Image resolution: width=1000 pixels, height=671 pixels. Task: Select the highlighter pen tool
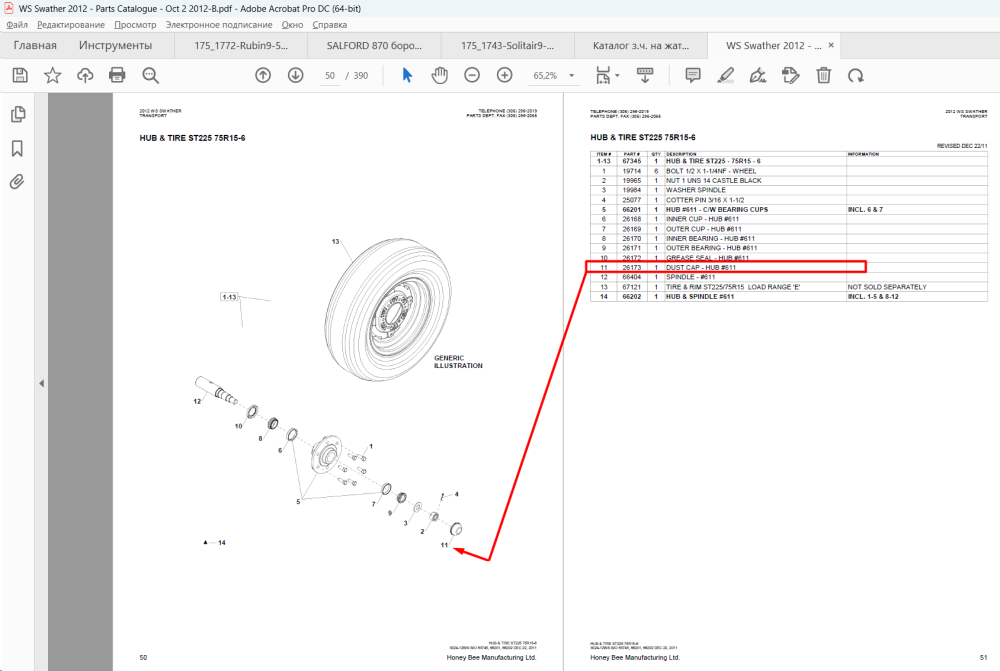click(x=725, y=75)
